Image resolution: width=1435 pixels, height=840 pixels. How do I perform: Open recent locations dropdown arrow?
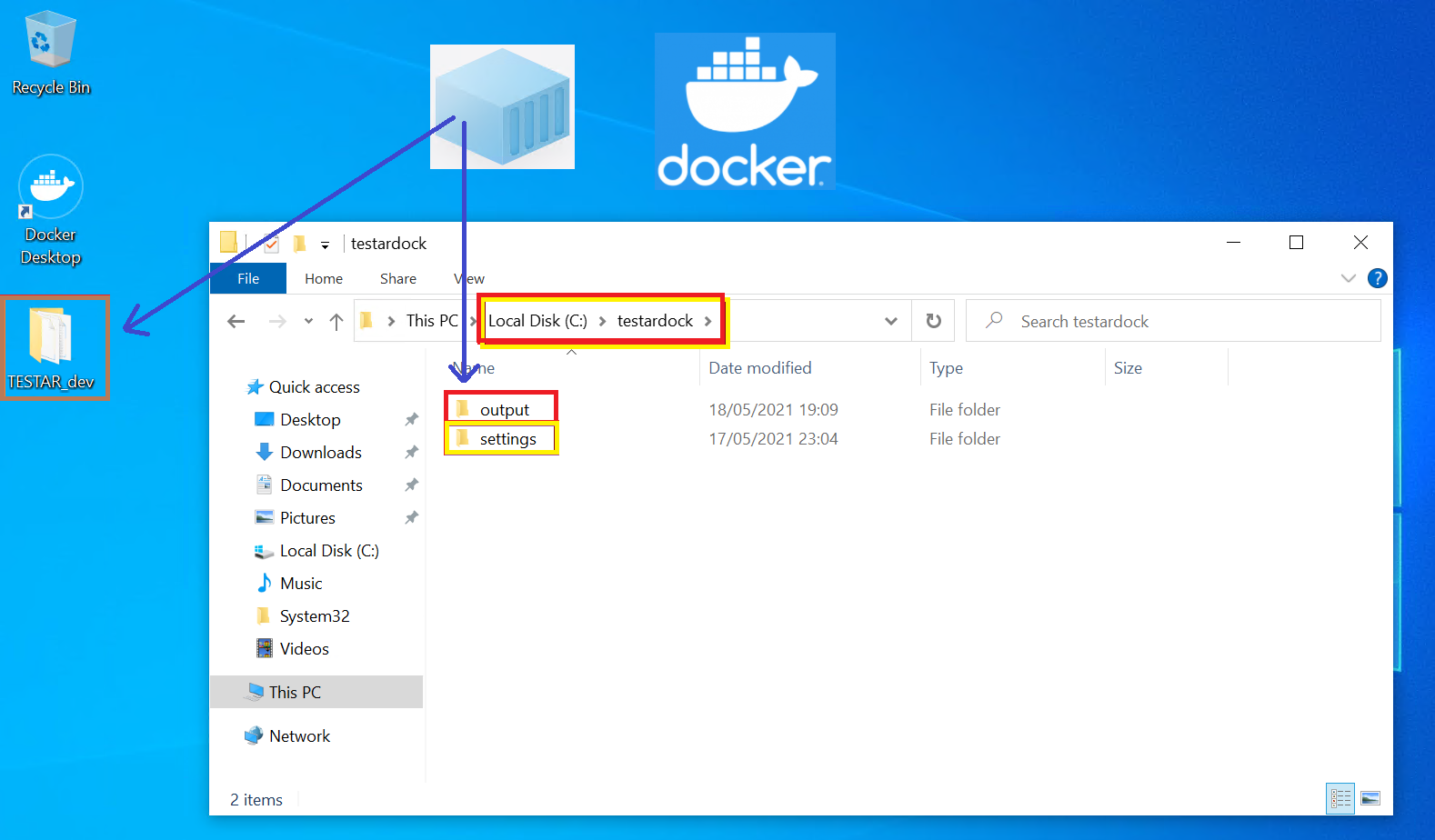tap(308, 321)
